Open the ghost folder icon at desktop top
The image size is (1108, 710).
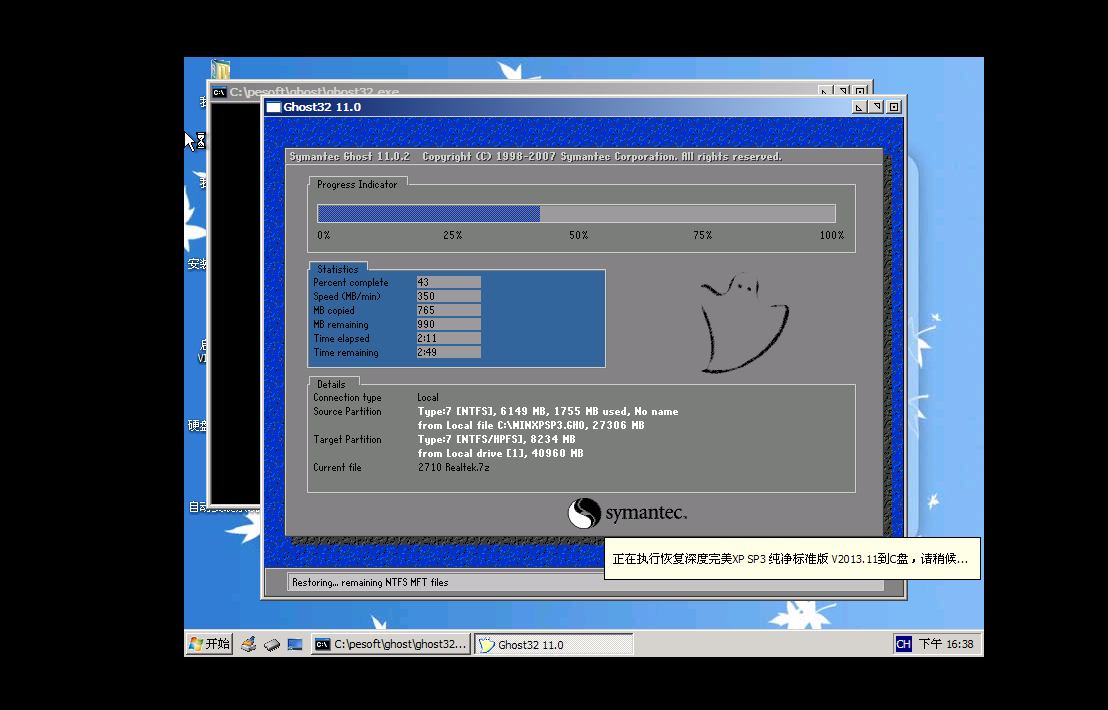coord(221,70)
